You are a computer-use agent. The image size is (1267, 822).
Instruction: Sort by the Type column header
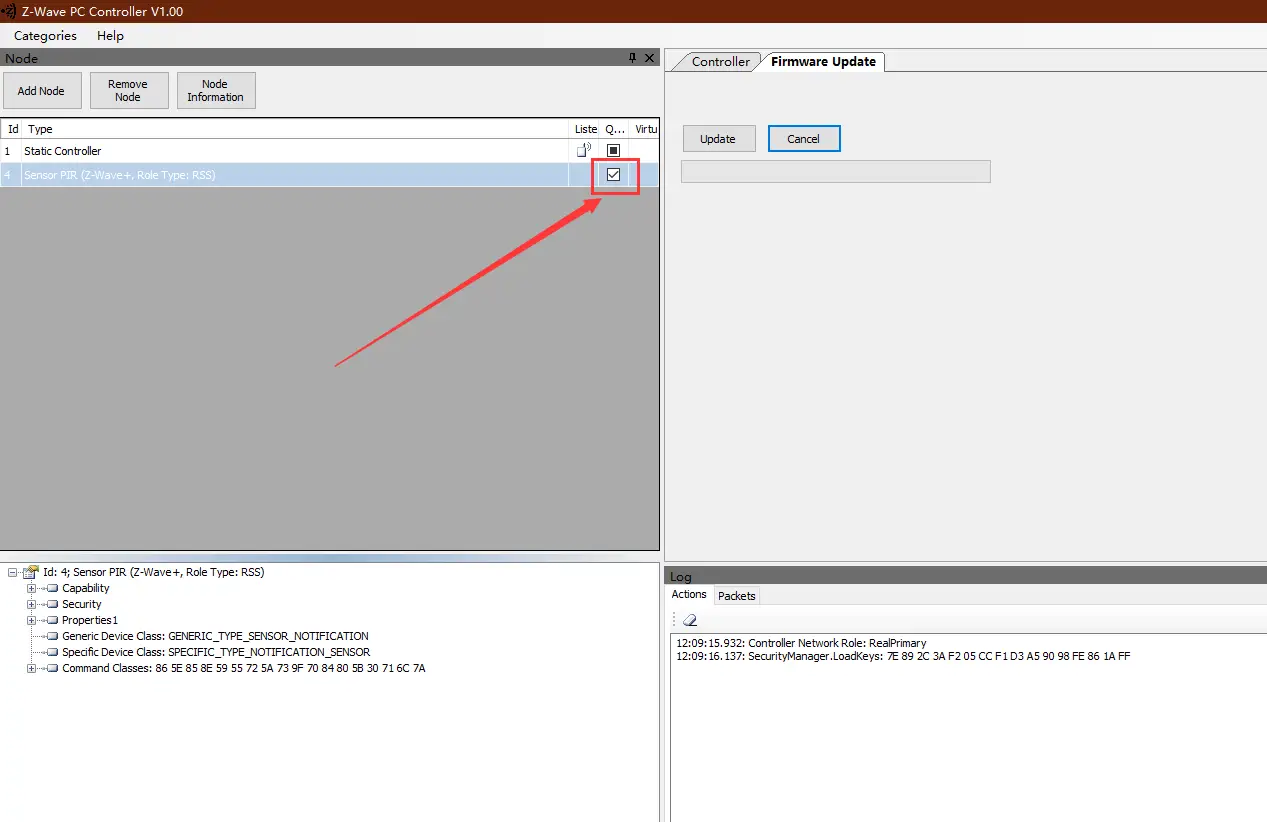click(x=297, y=129)
